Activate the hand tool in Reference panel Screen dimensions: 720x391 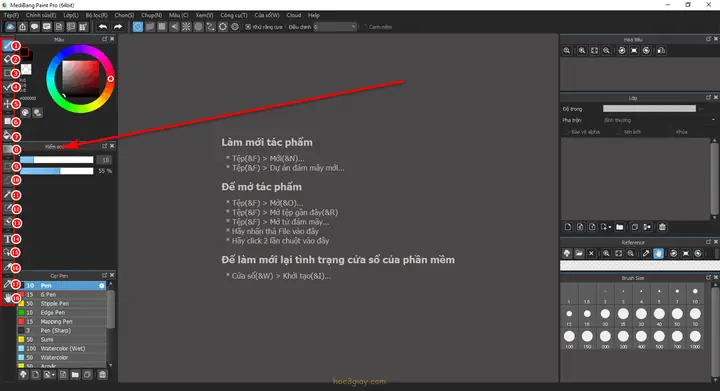coord(658,253)
